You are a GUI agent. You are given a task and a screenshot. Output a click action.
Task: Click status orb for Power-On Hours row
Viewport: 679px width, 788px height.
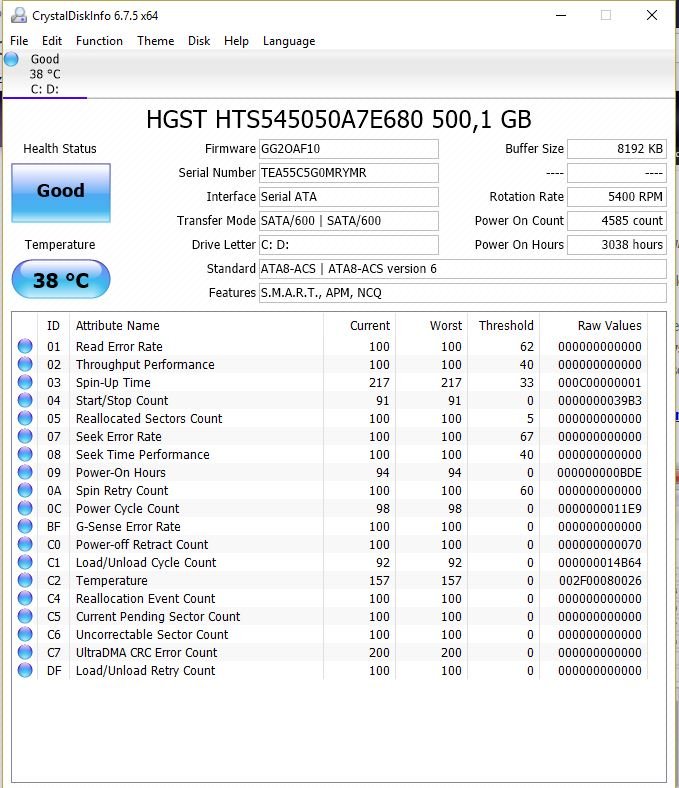[x=25, y=472]
